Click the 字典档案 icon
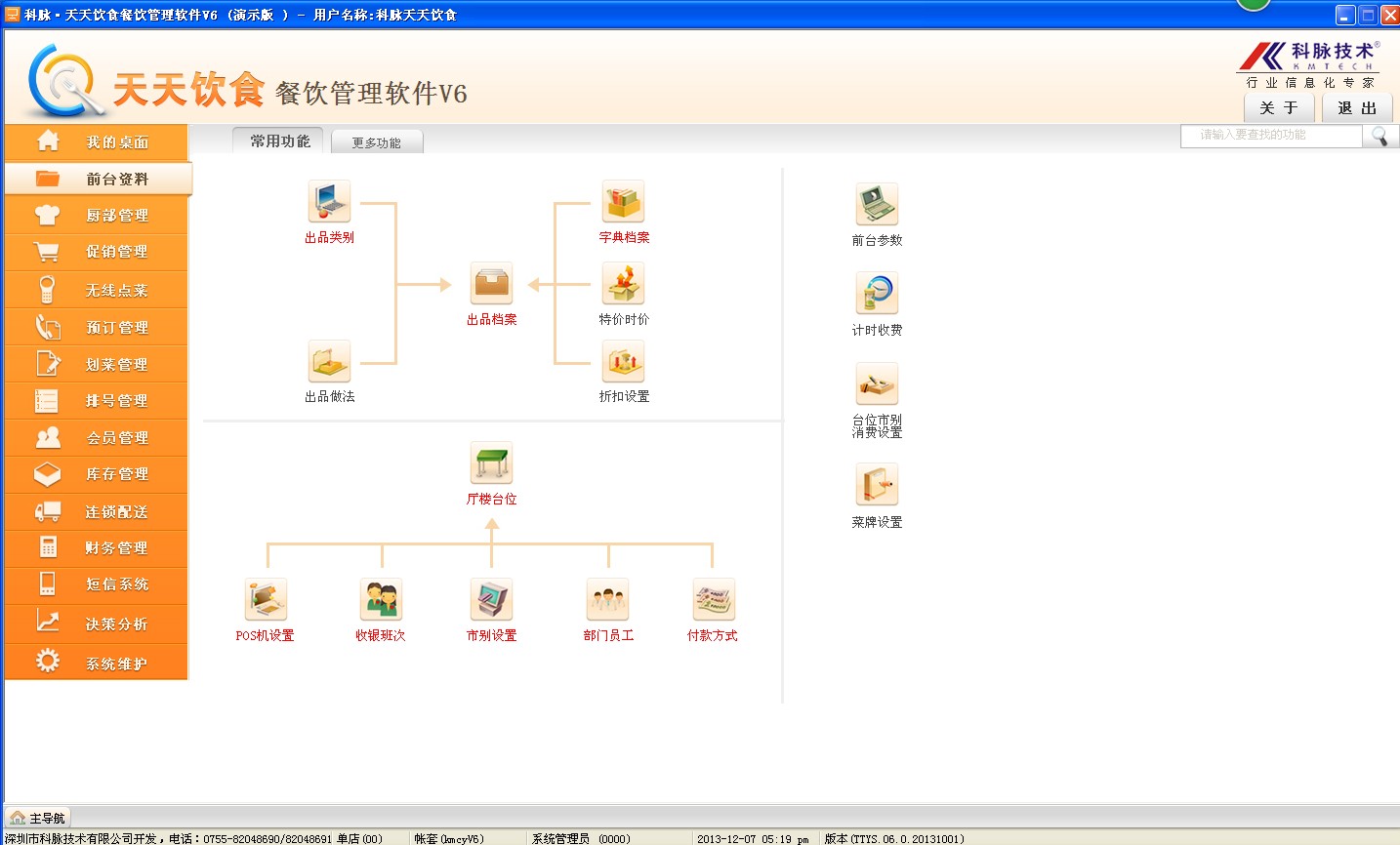The width and height of the screenshot is (1400, 845). pyautogui.click(x=623, y=202)
